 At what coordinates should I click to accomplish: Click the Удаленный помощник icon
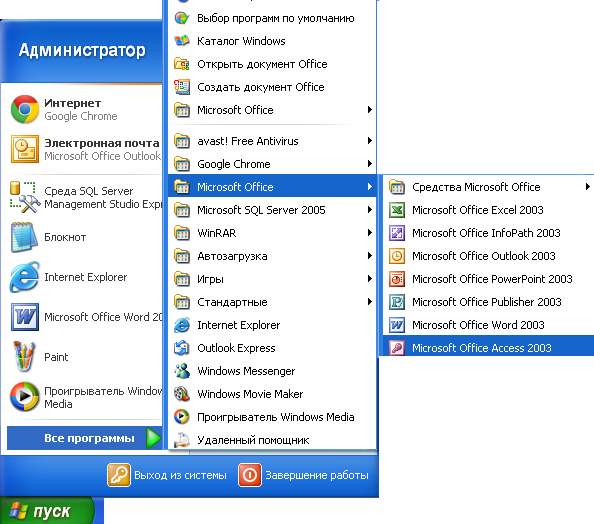point(182,440)
